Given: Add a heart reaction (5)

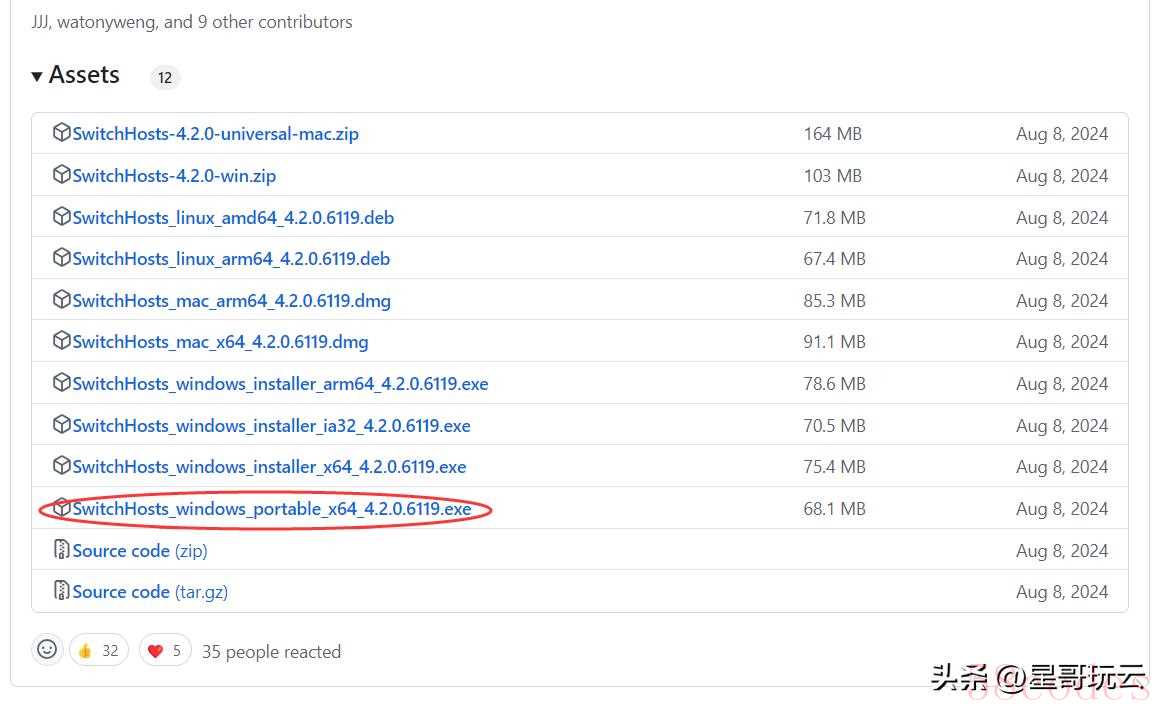Looking at the screenshot, I should pyautogui.click(x=165, y=651).
